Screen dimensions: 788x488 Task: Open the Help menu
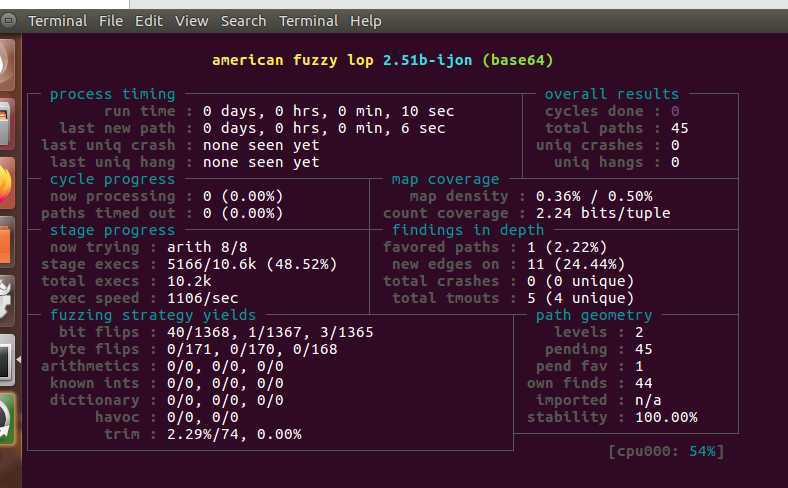(366, 21)
